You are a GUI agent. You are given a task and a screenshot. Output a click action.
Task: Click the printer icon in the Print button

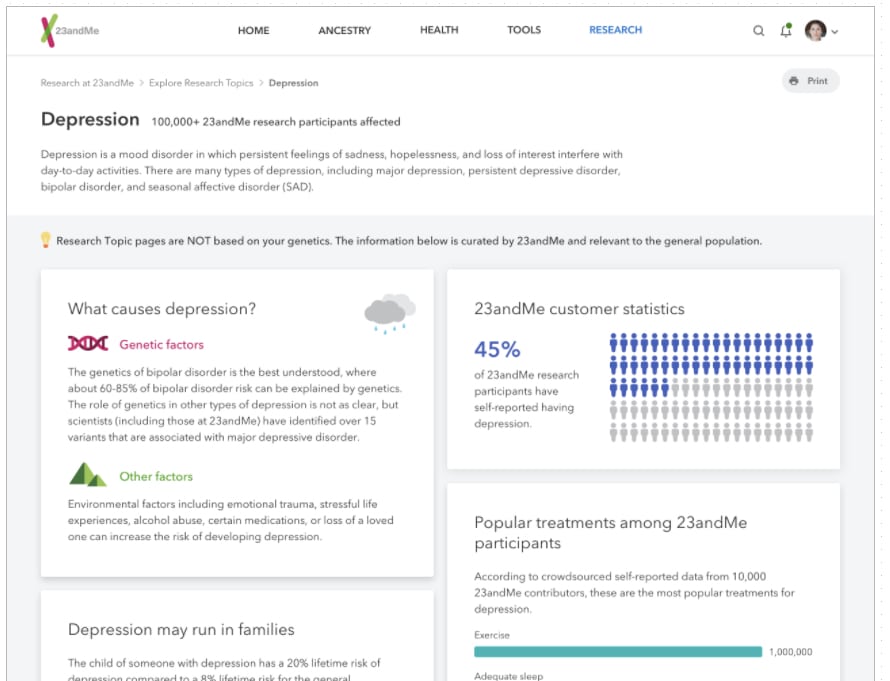[795, 81]
